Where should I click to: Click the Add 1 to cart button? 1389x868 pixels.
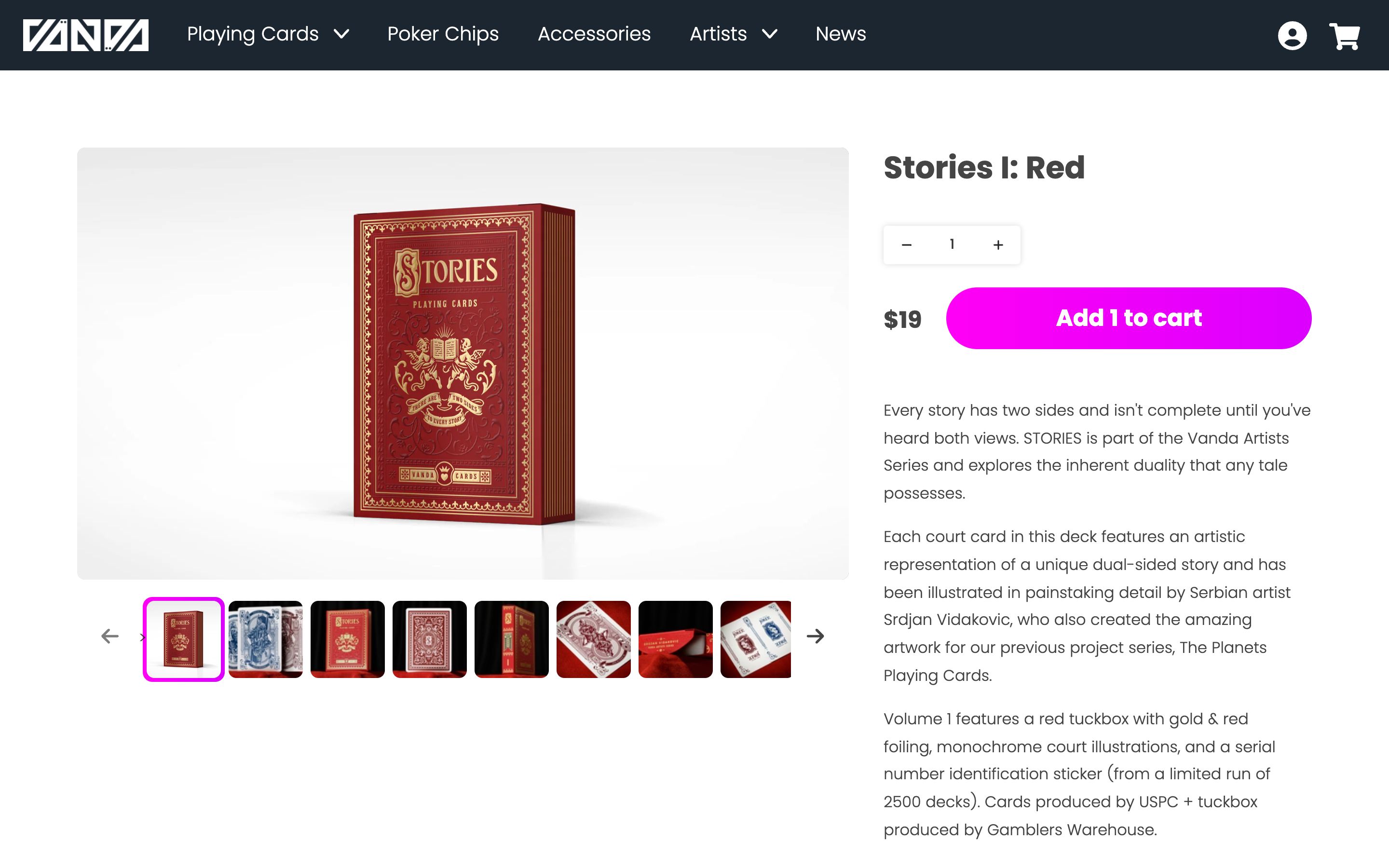point(1129,318)
